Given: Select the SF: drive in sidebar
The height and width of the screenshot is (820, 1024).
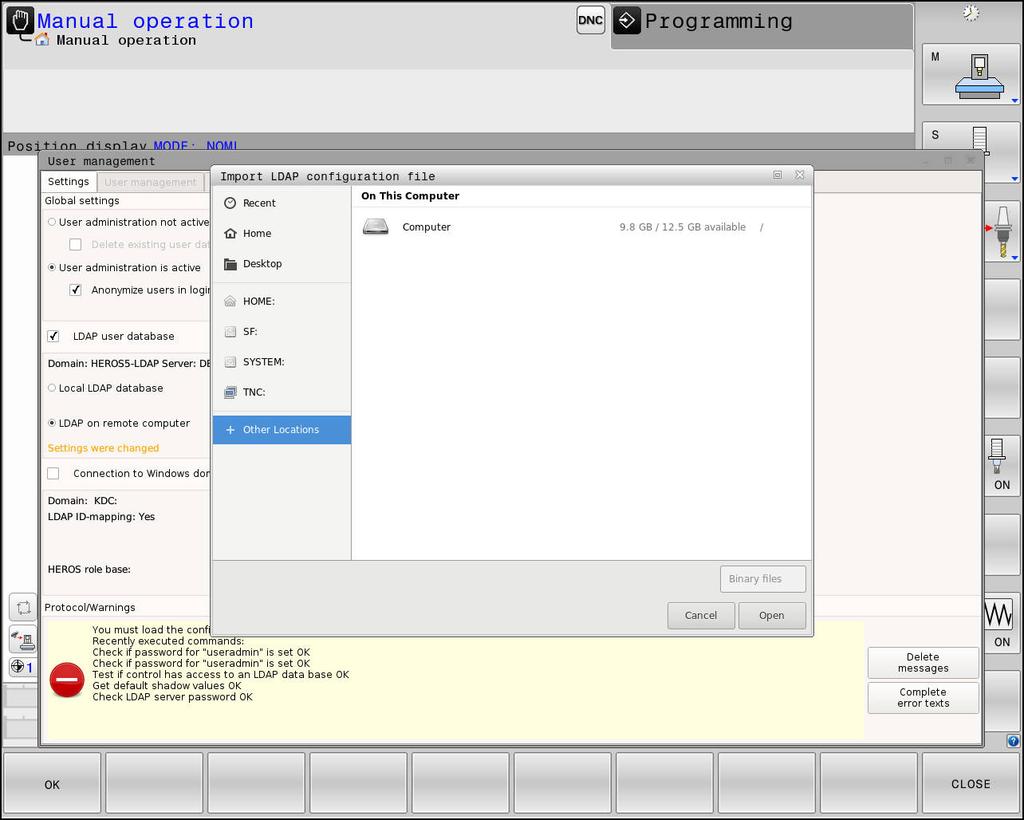Looking at the screenshot, I should 281,332.
